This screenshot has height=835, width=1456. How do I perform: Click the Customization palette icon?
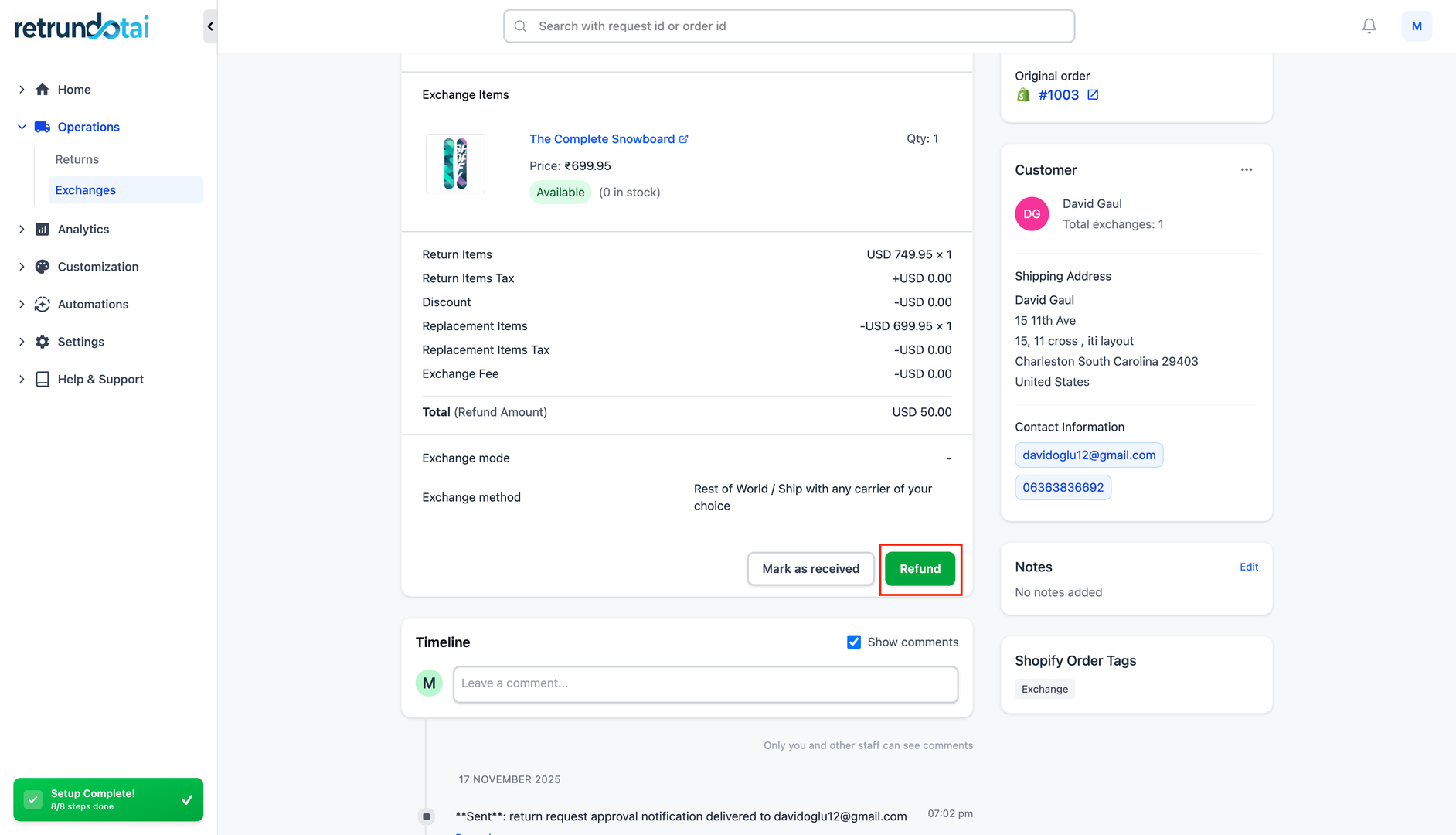43,267
